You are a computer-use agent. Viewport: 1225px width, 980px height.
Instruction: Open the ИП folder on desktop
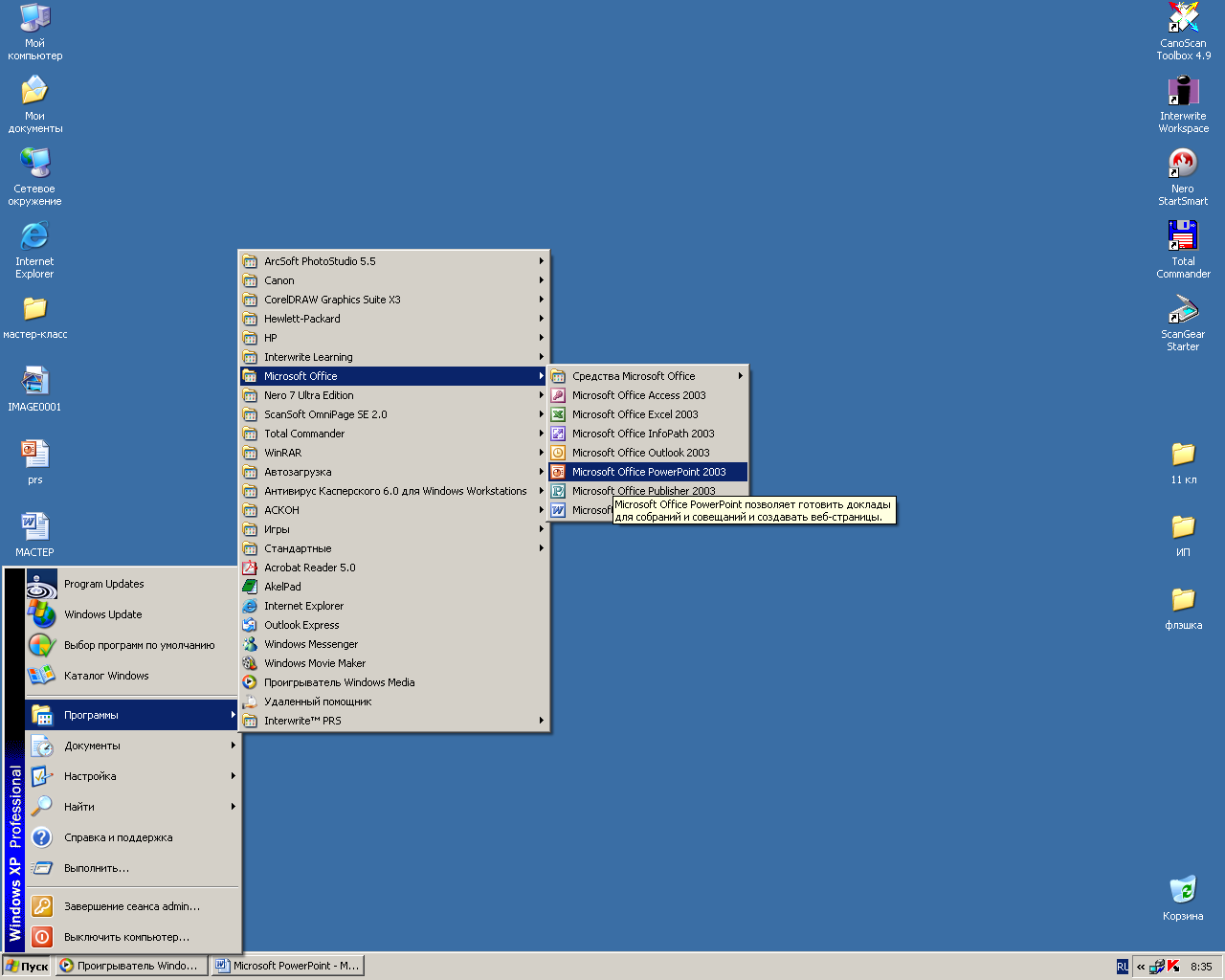point(1183,534)
